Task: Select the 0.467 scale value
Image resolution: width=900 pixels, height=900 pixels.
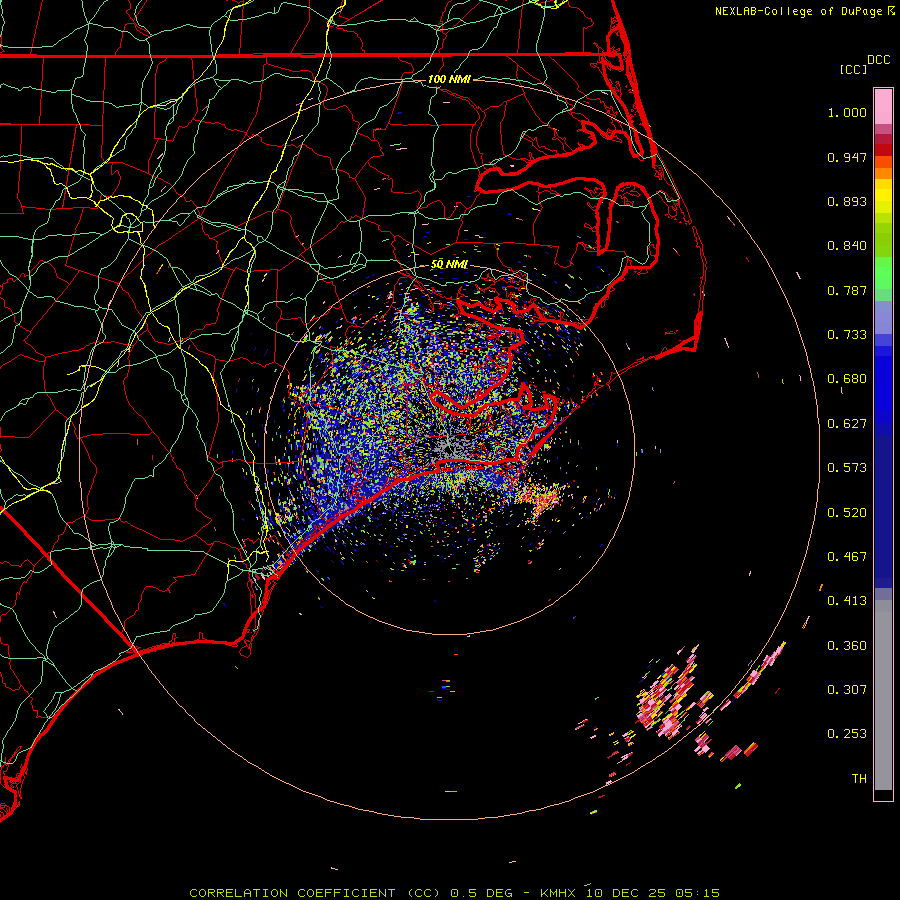Action: [x=847, y=557]
